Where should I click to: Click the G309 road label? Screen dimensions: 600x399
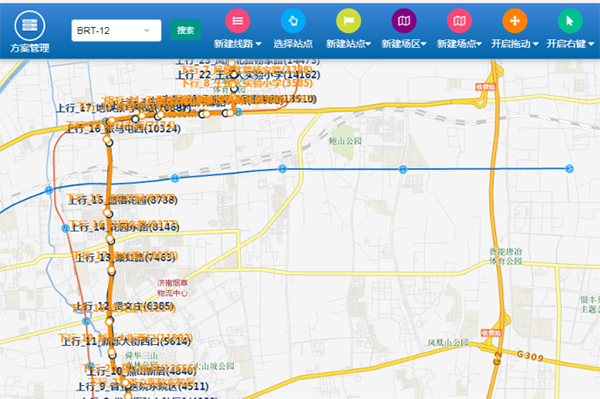(x=530, y=356)
